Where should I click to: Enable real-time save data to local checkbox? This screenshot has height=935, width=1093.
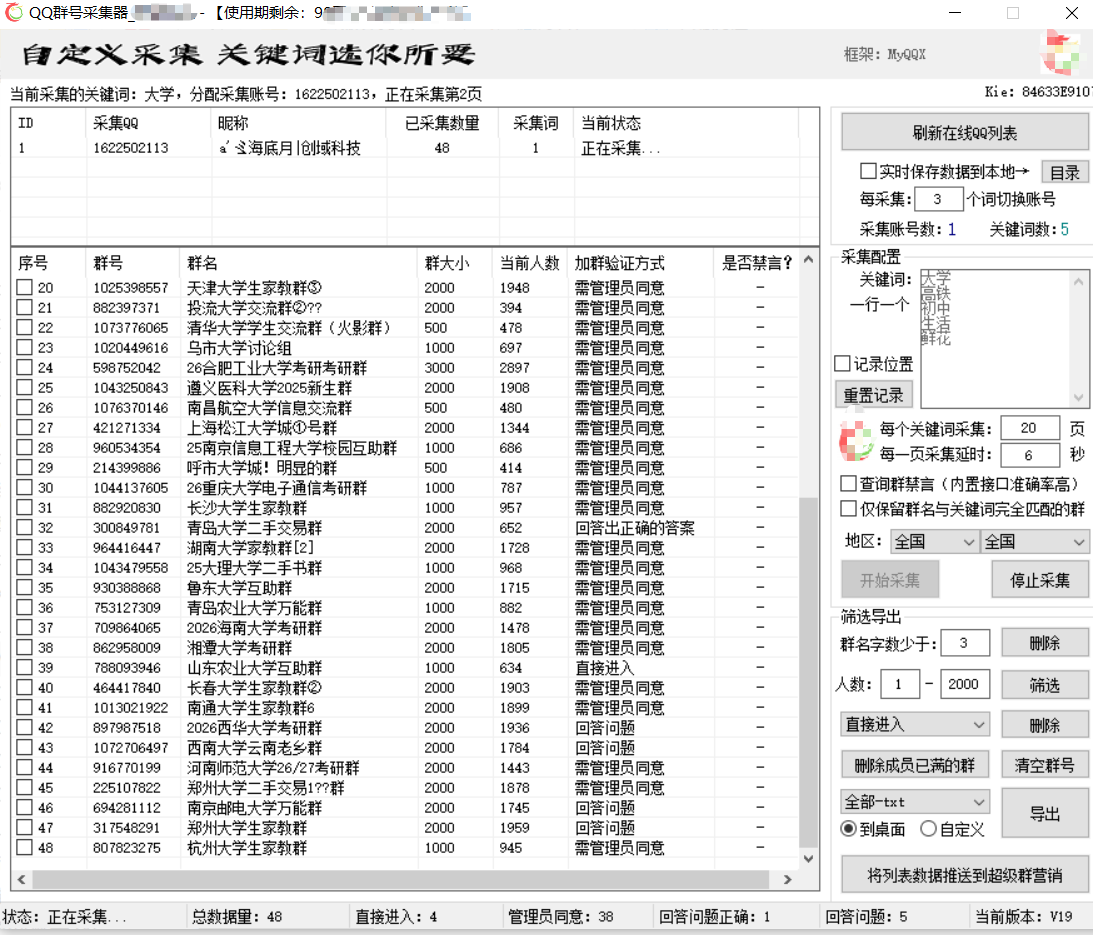coord(868,171)
